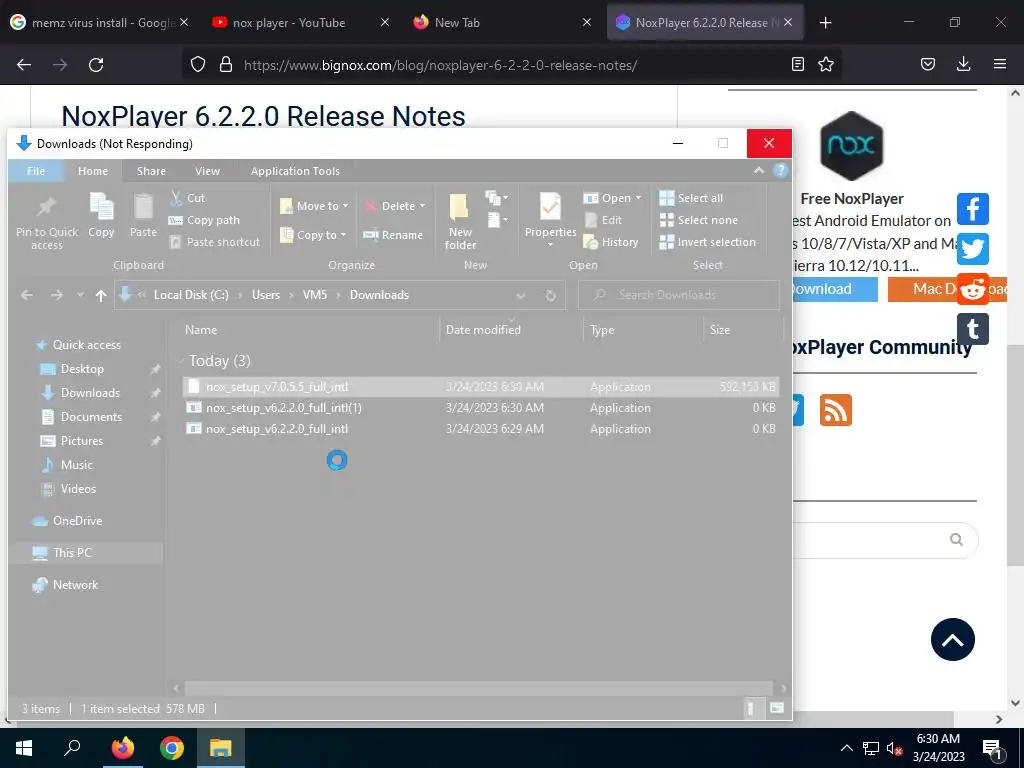Image resolution: width=1024 pixels, height=768 pixels.
Task: Share page via Reddit icon
Action: tap(972, 289)
